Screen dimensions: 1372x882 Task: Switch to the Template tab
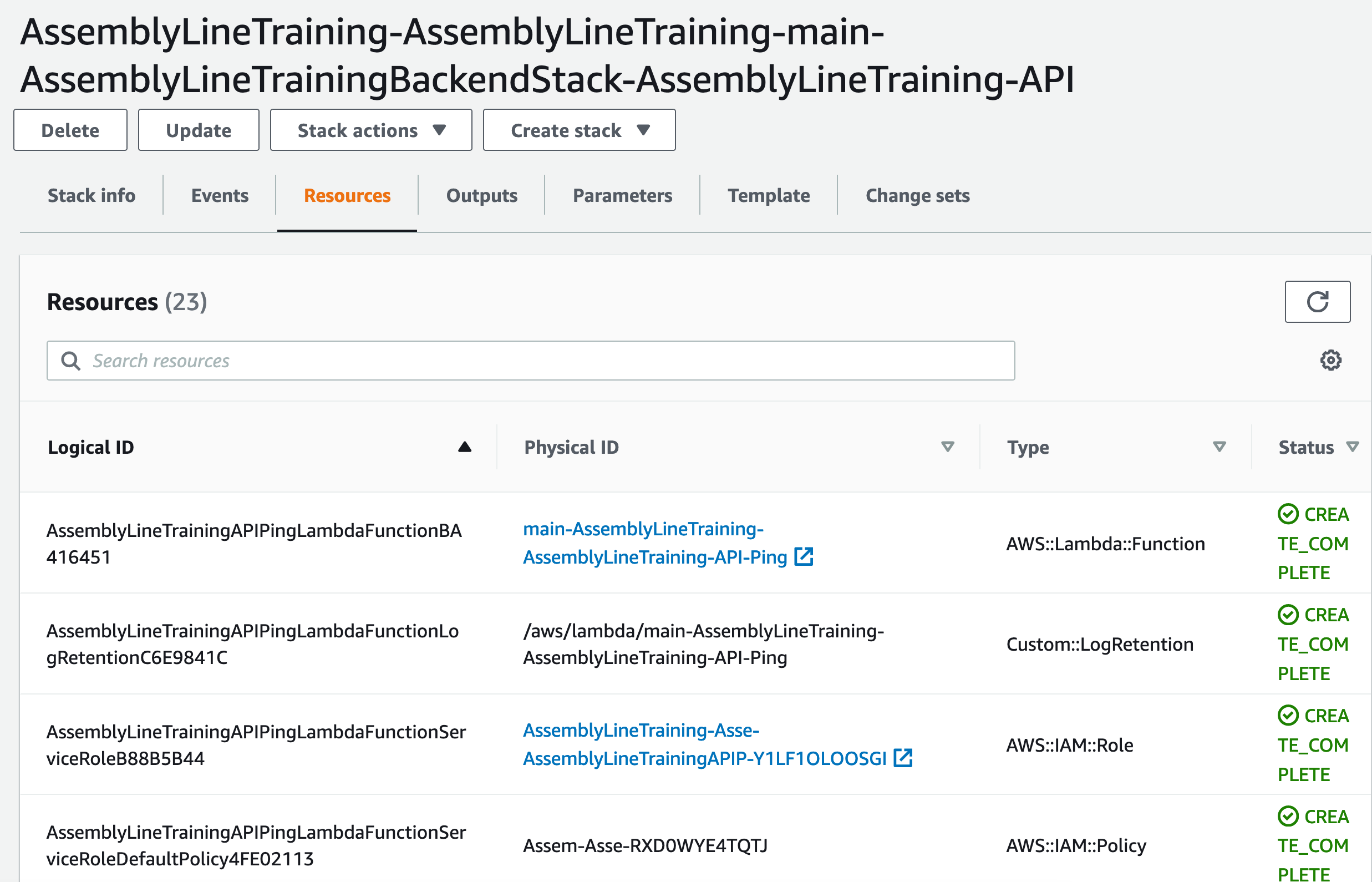pos(770,195)
